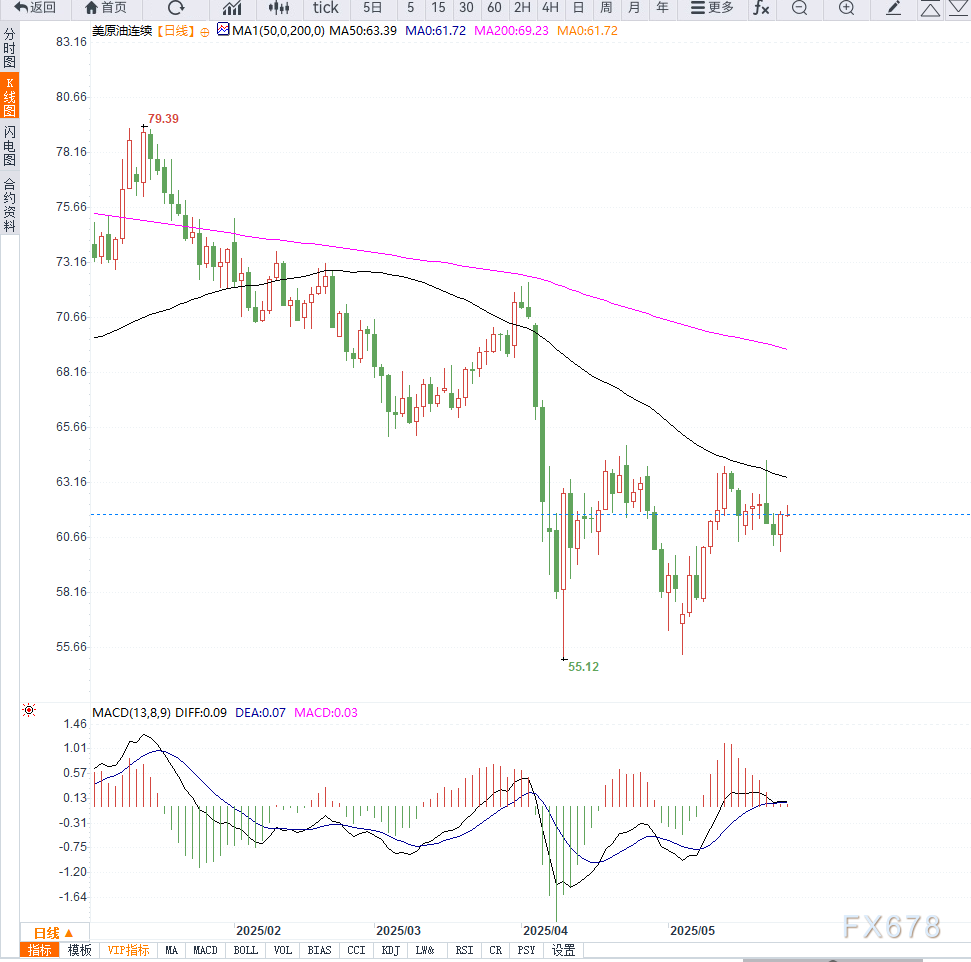971x962 pixels.
Task: Open 设置 settings at bottom bar
Action: tap(563, 950)
